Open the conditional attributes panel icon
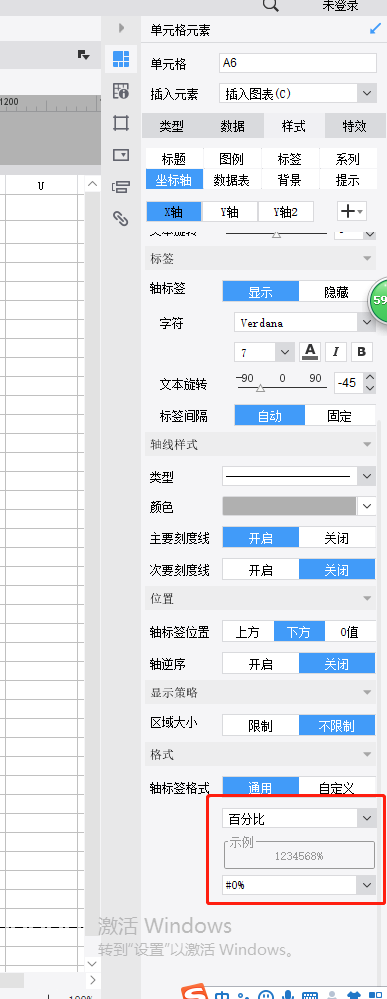387x999 pixels. pos(121,187)
